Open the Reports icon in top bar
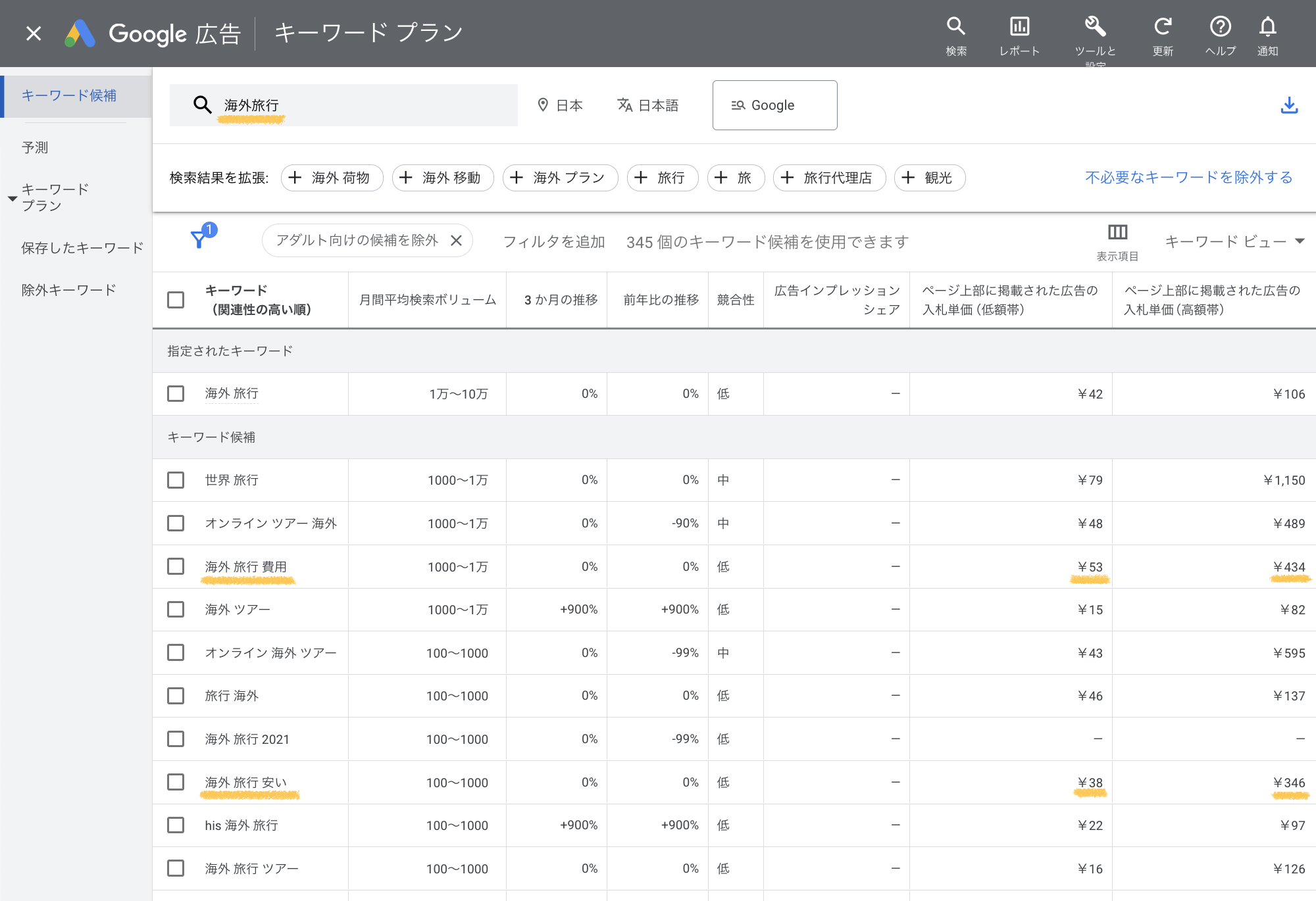This screenshot has width=1316, height=901. tap(1019, 28)
